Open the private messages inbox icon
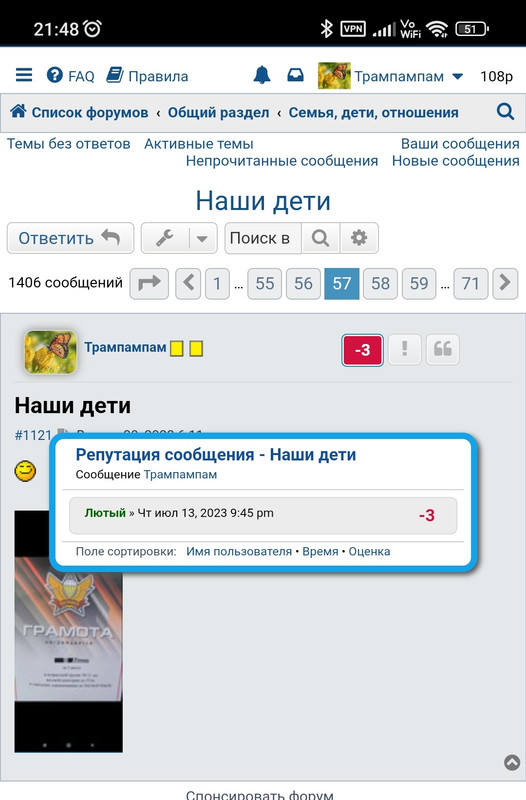Viewport: 526px width, 800px height. click(x=295, y=76)
